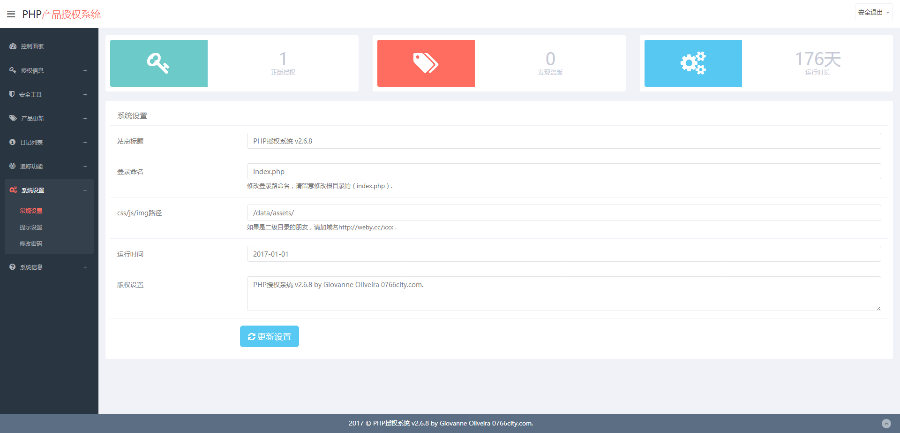Expand the question mark menu row

pos(47,267)
